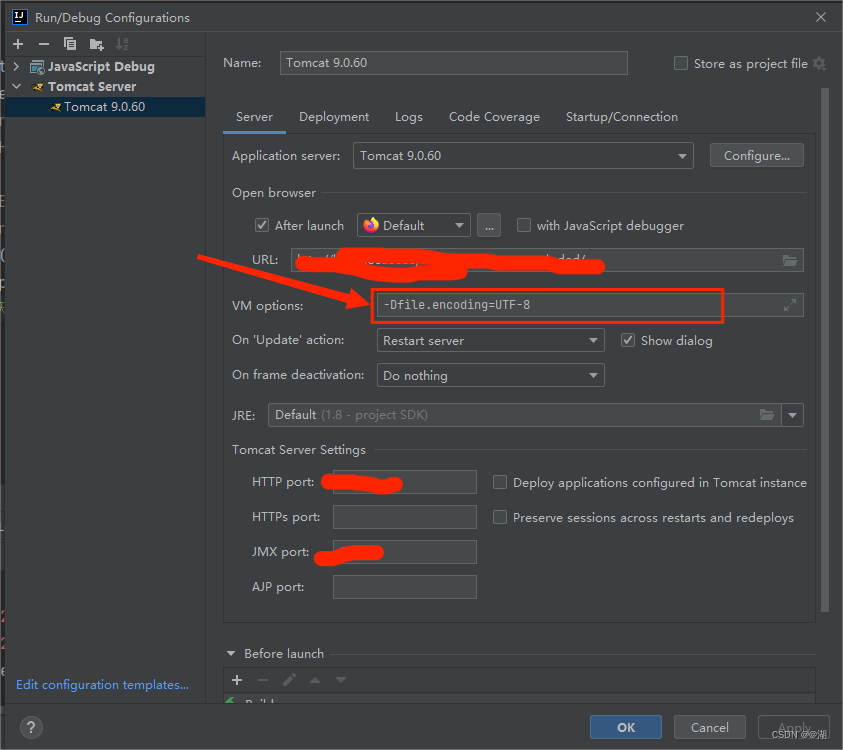Remove the selected run configuration
Screen dimensions: 843x750
(44, 44)
